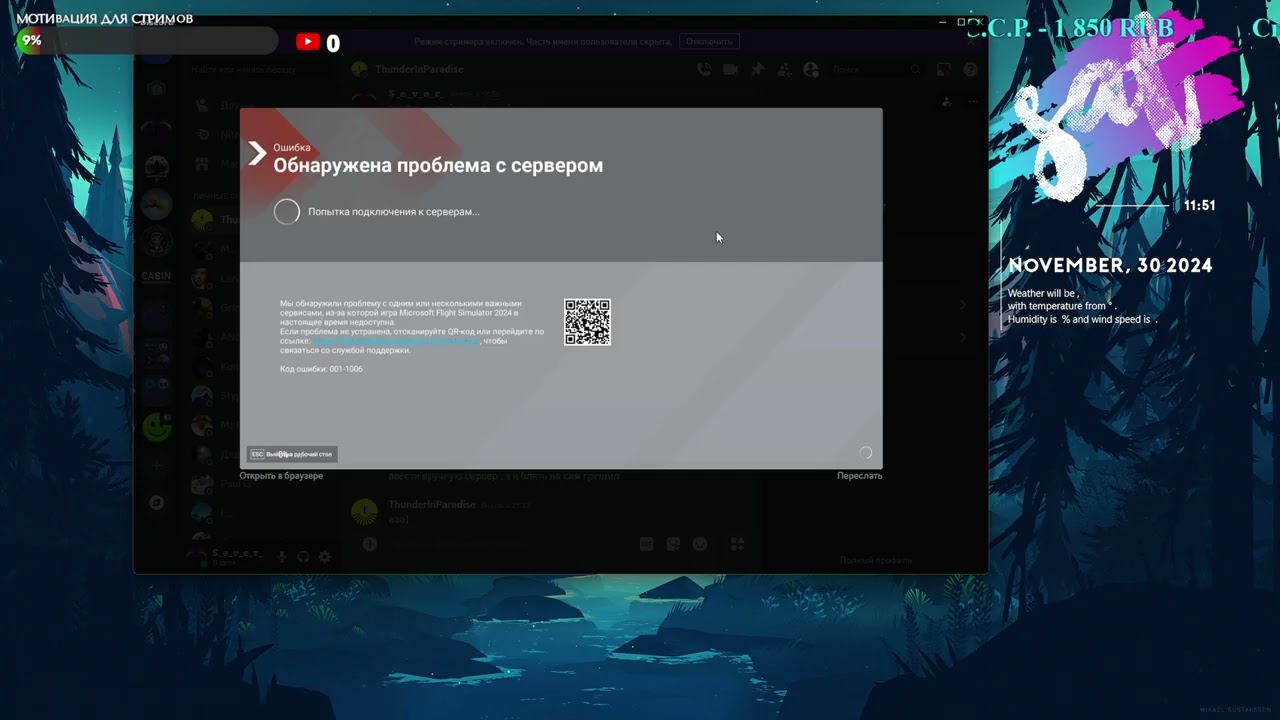Expand lower chevron in right profile panel
This screenshot has width=1280, height=720.
[x=963, y=337]
